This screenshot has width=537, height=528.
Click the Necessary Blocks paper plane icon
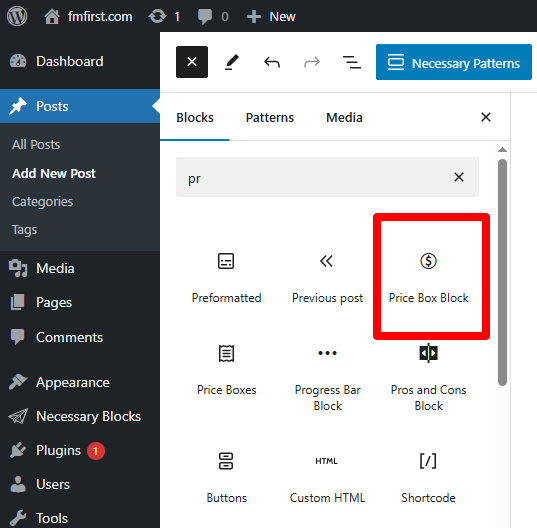[x=18, y=416]
